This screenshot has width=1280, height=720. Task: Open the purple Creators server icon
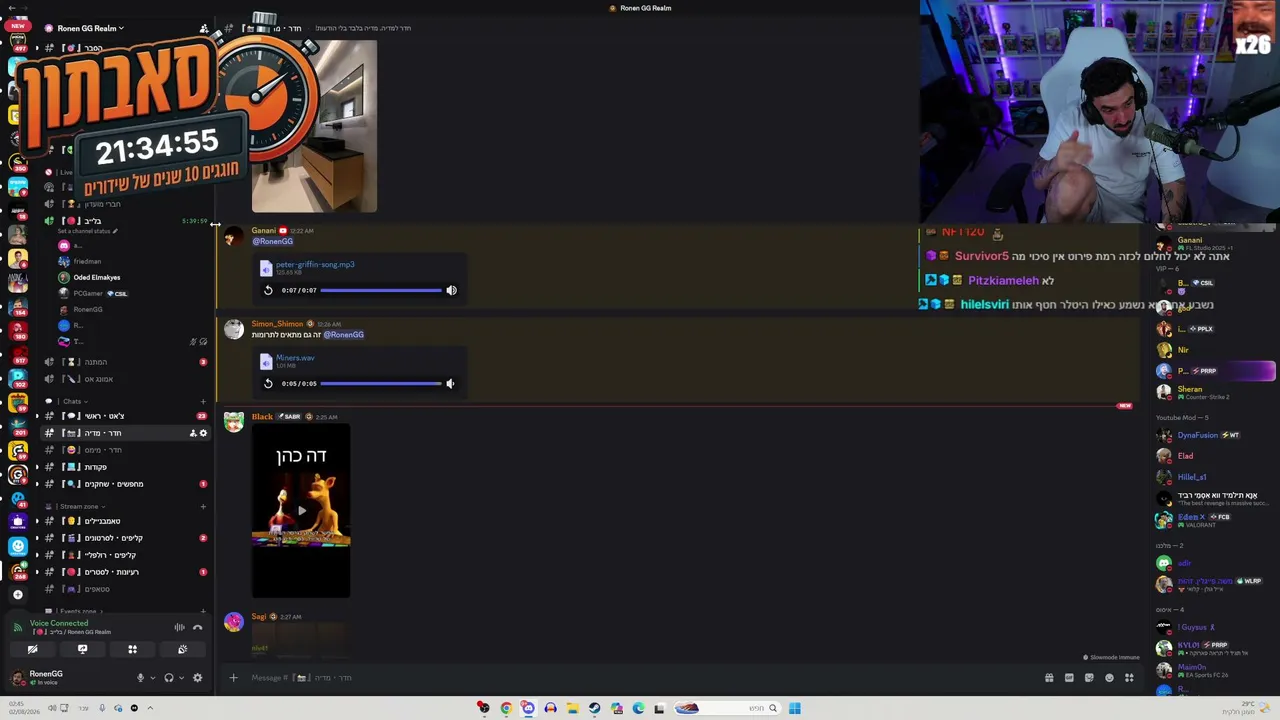(x=17, y=522)
